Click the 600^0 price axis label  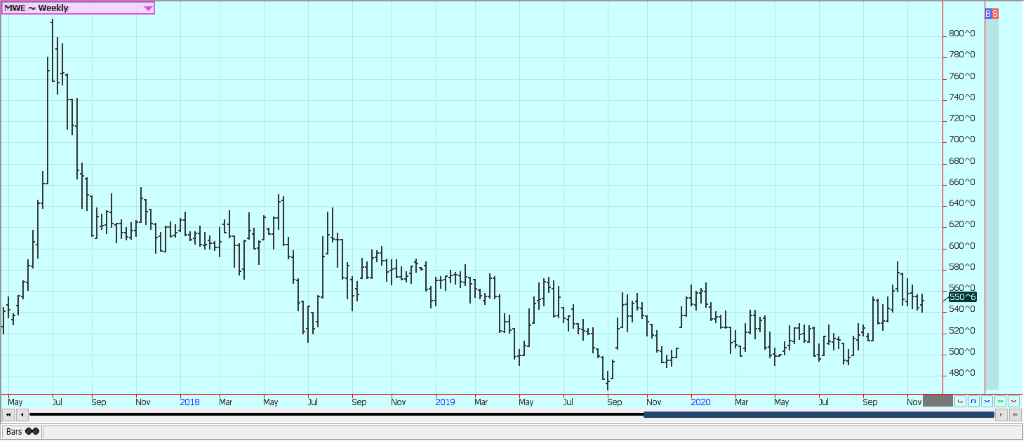[961, 246]
